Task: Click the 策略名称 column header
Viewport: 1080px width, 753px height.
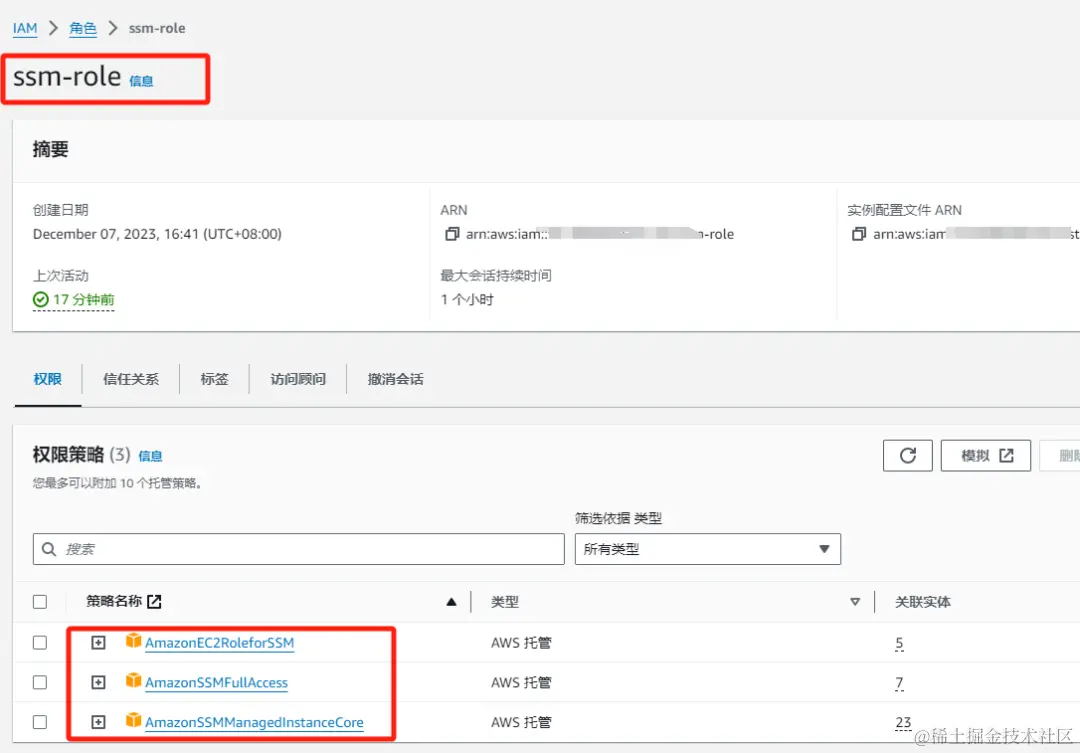Action: tap(114, 601)
